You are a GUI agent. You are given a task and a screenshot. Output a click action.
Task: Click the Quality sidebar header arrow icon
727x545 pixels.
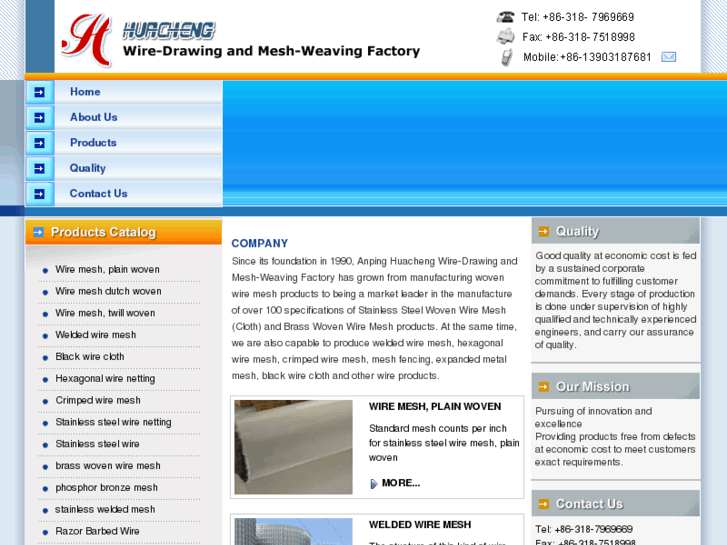tap(543, 231)
